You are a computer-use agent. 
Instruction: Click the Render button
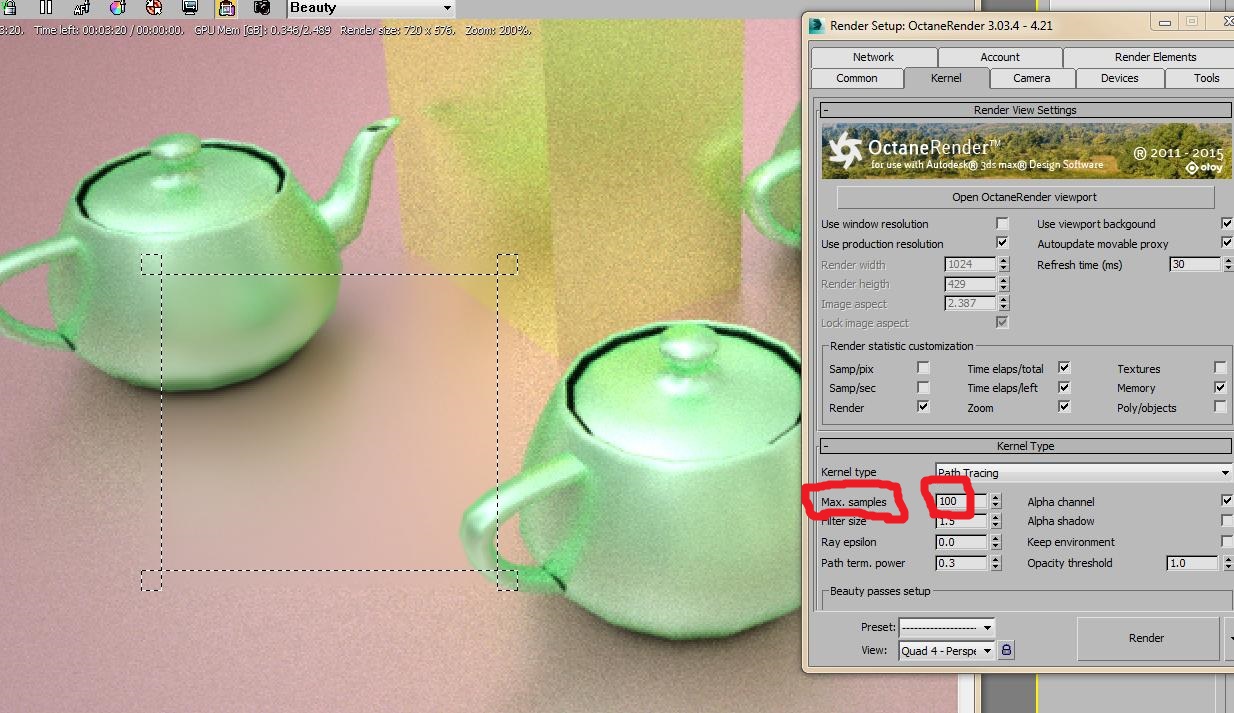tap(1146, 638)
